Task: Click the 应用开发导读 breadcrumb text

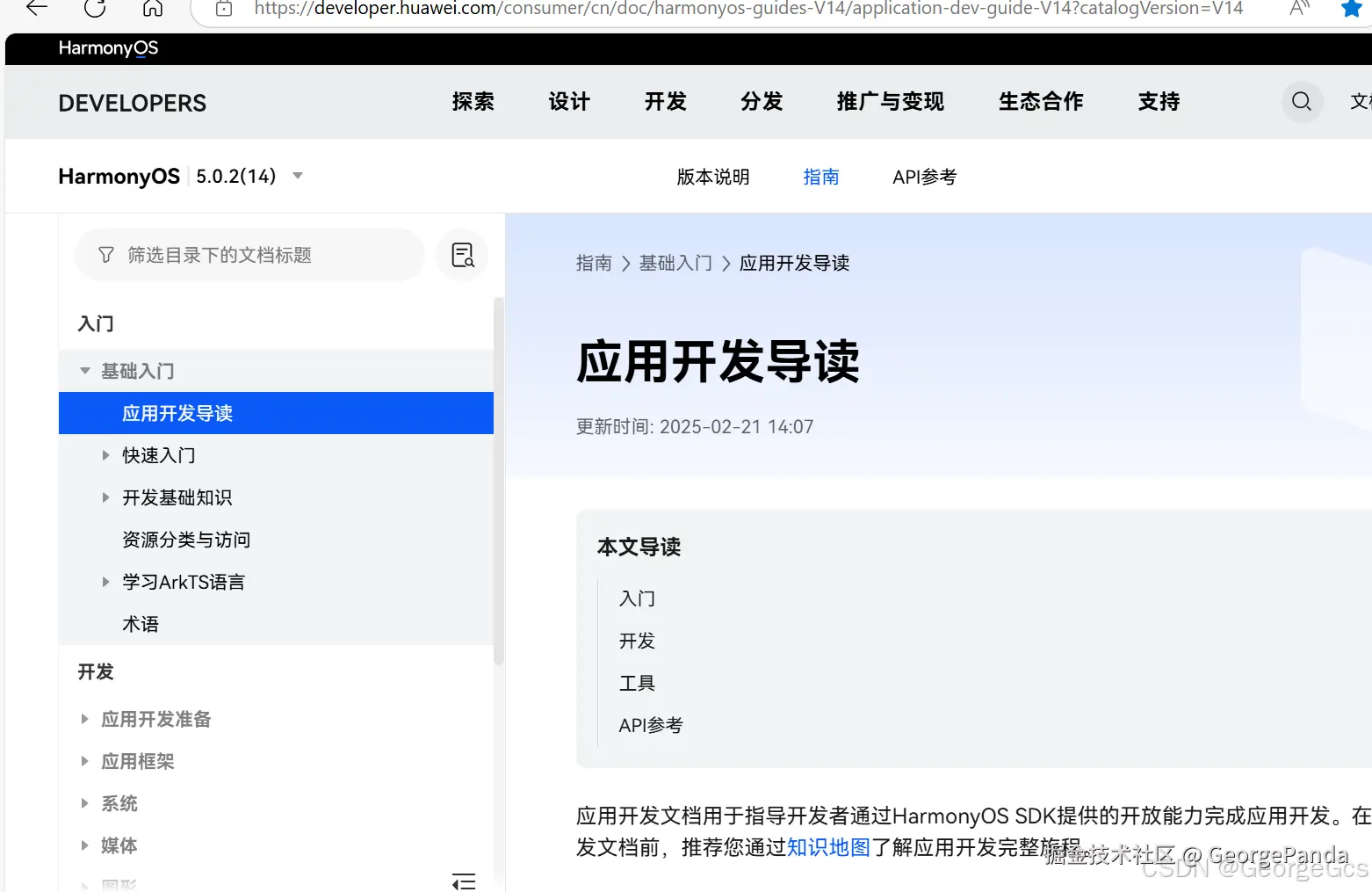Action: click(794, 263)
